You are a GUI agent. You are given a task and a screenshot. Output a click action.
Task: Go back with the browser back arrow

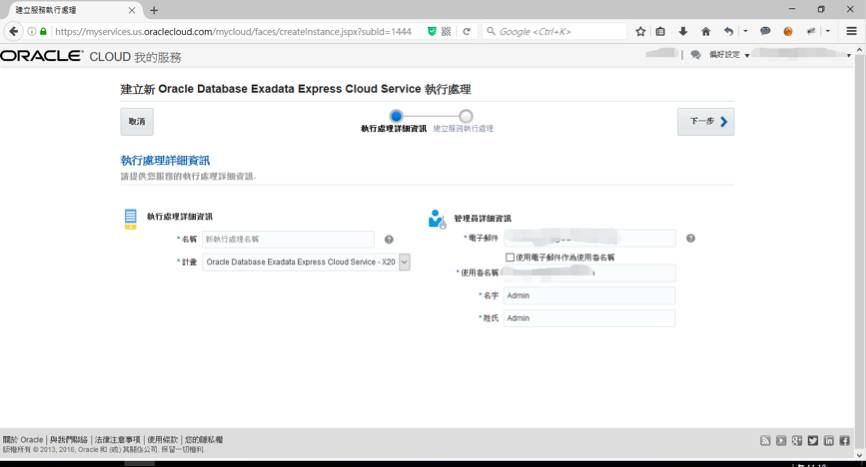point(13,31)
